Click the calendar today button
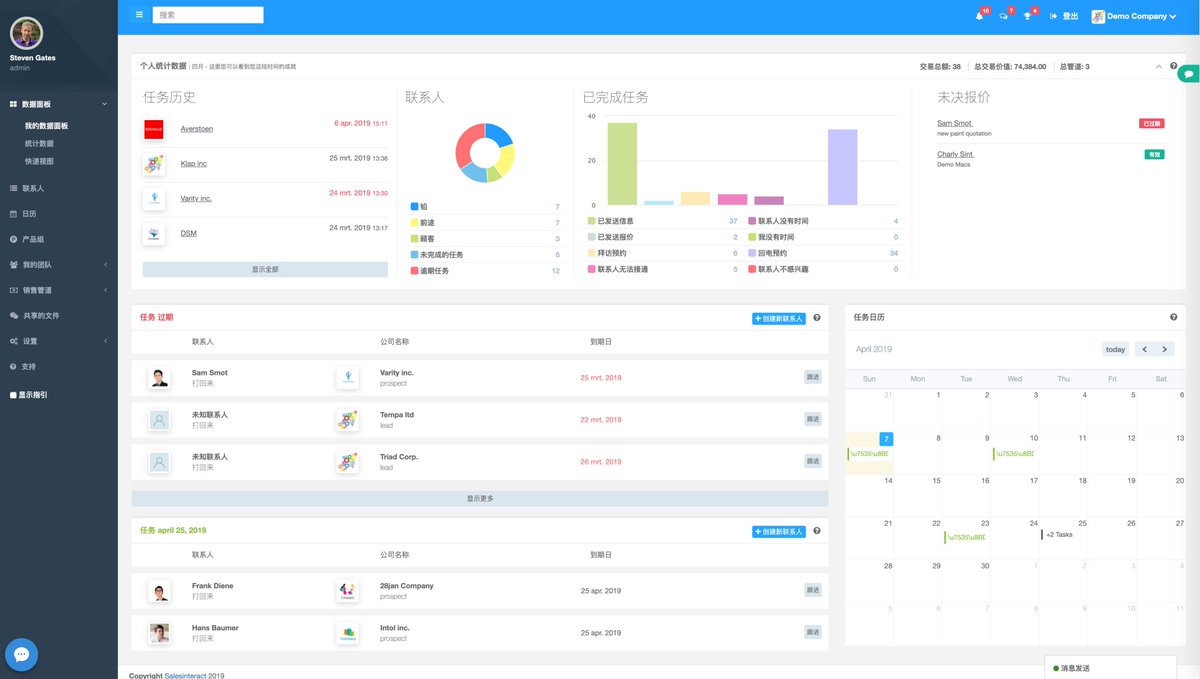Image resolution: width=1200 pixels, height=679 pixels. pyautogui.click(x=1116, y=349)
